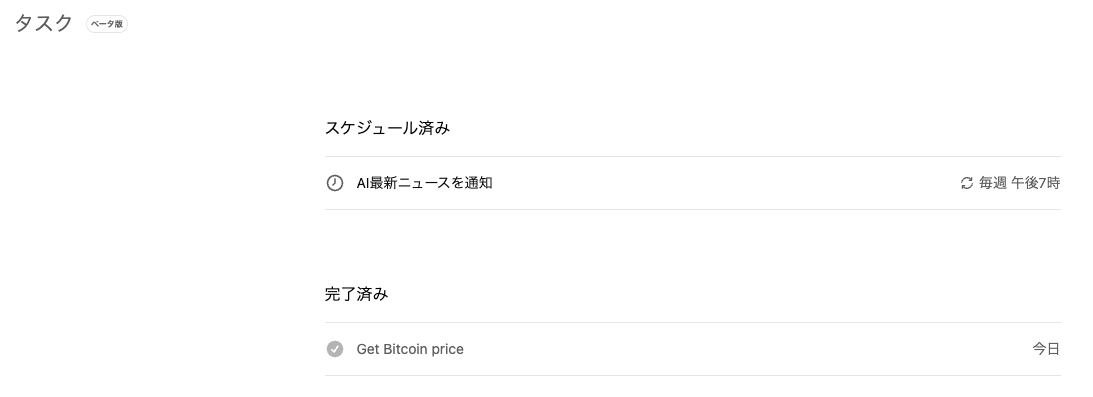Click the タスク page title
The image size is (1093, 397).
[x=43, y=23]
